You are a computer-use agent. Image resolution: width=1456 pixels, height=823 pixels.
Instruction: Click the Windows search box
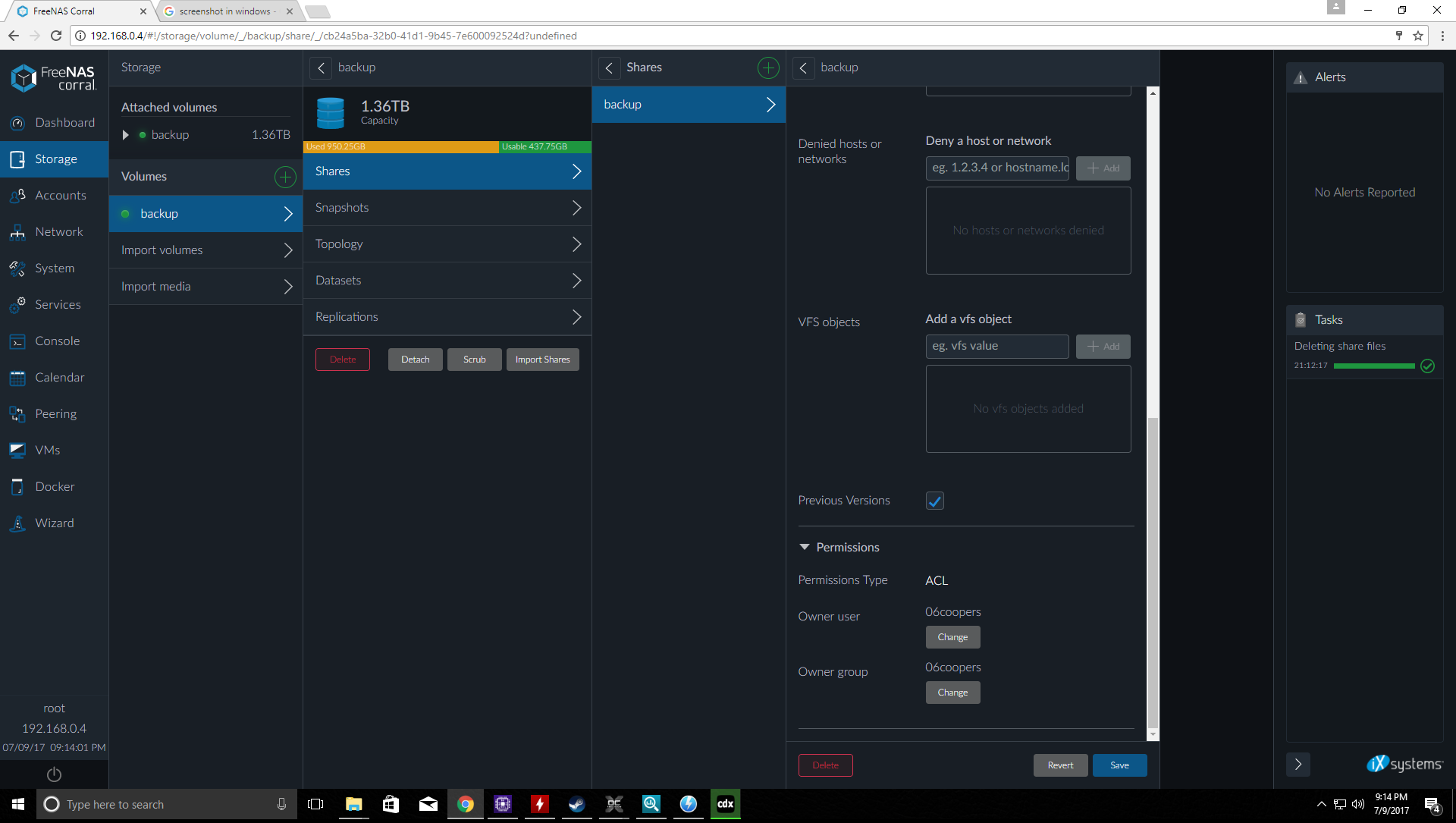tap(165, 804)
